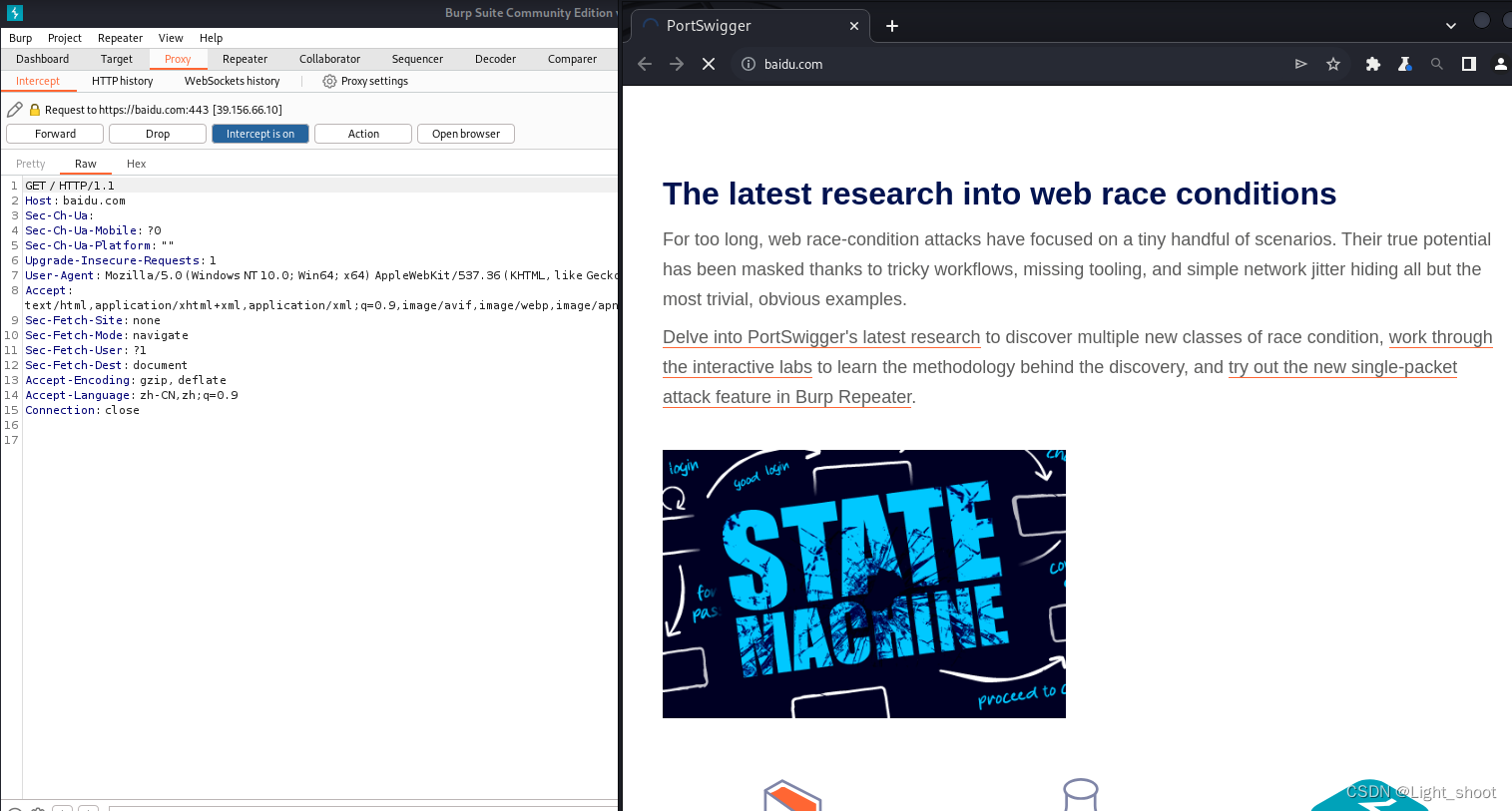Open the Project menu
The height and width of the screenshot is (811, 1512).
tap(65, 38)
